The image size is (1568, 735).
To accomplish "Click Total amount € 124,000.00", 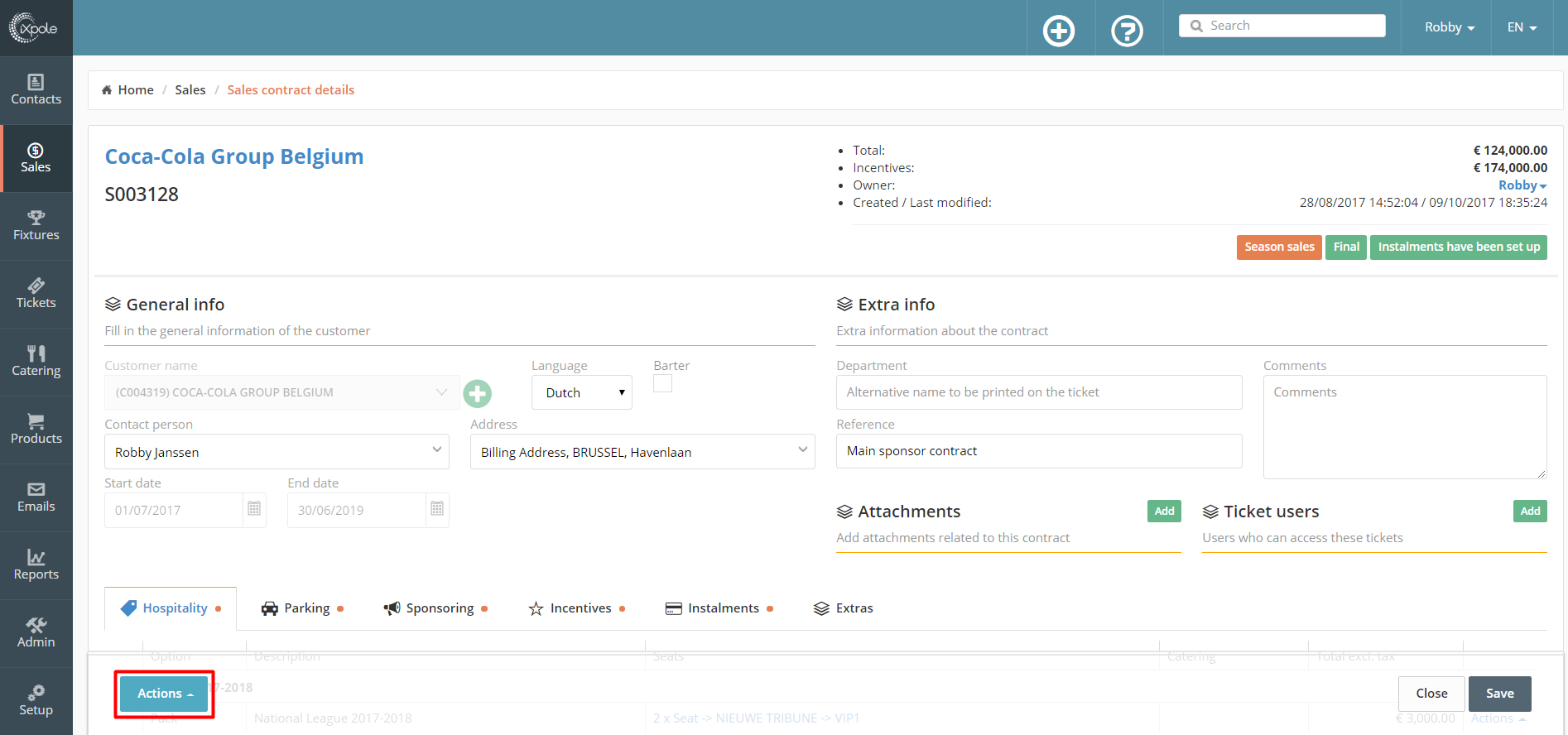I will tap(1510, 151).
